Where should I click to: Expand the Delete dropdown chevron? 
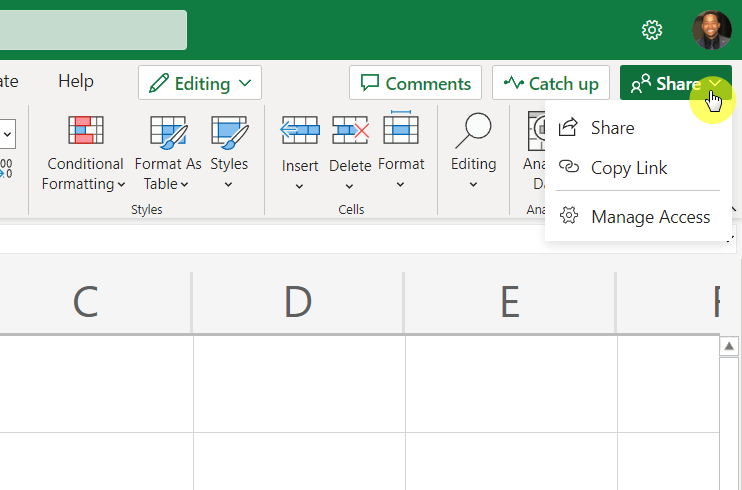pyautogui.click(x=349, y=187)
